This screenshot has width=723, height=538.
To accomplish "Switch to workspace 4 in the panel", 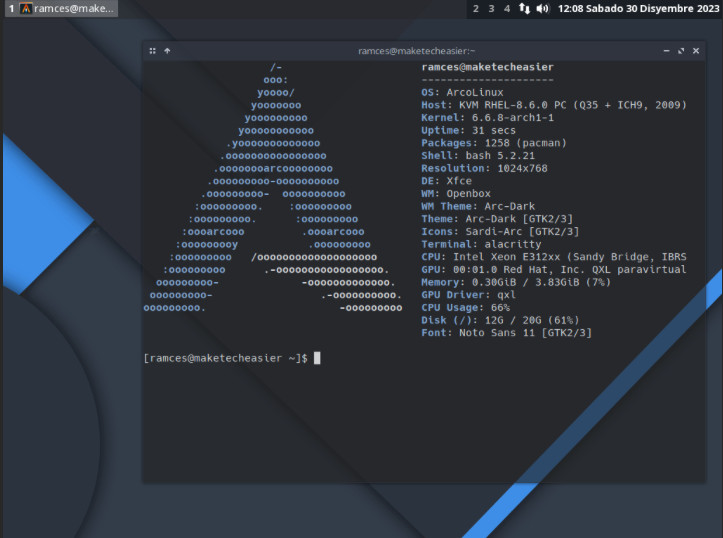I will pyautogui.click(x=507, y=9).
